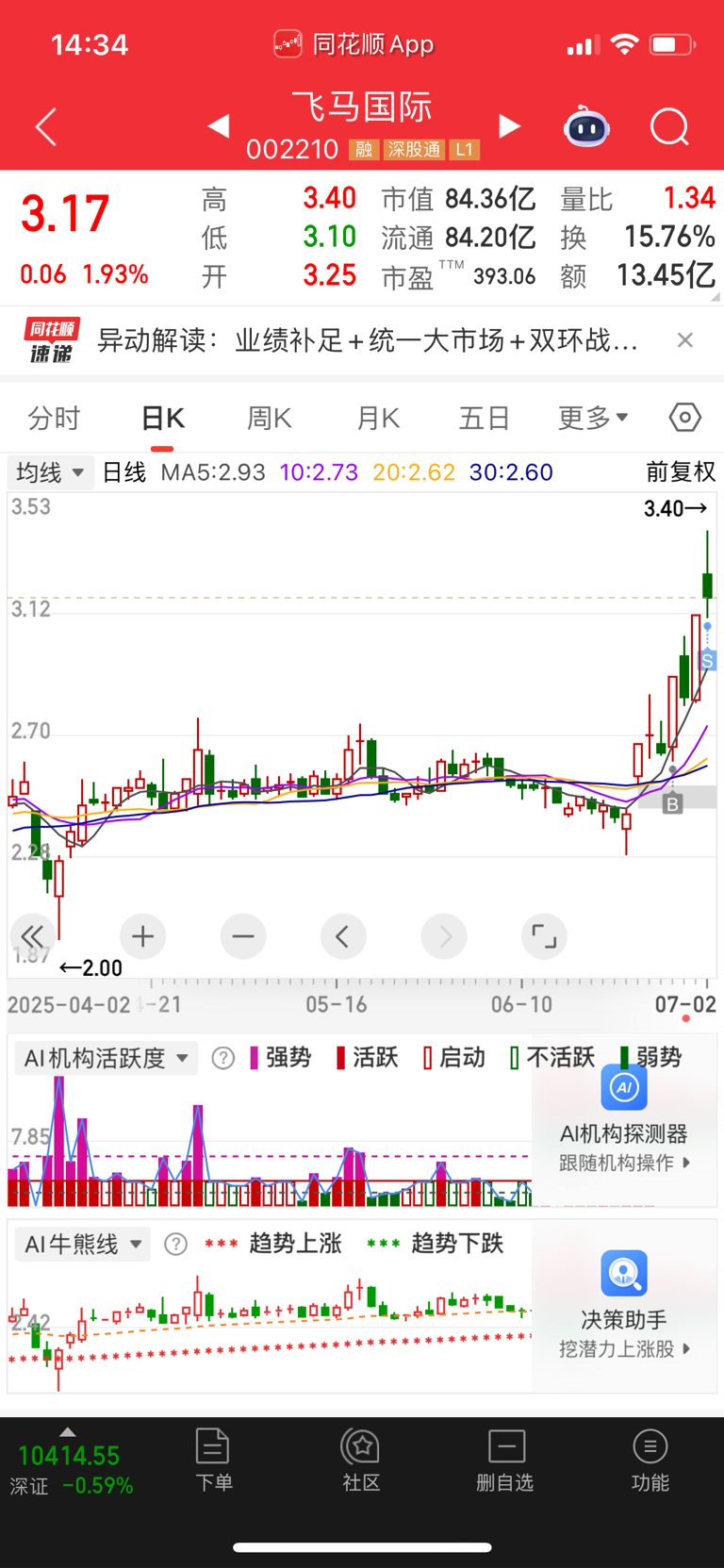Jump to earliest data double-left arrow
This screenshot has width=724, height=1568.
click(33, 936)
